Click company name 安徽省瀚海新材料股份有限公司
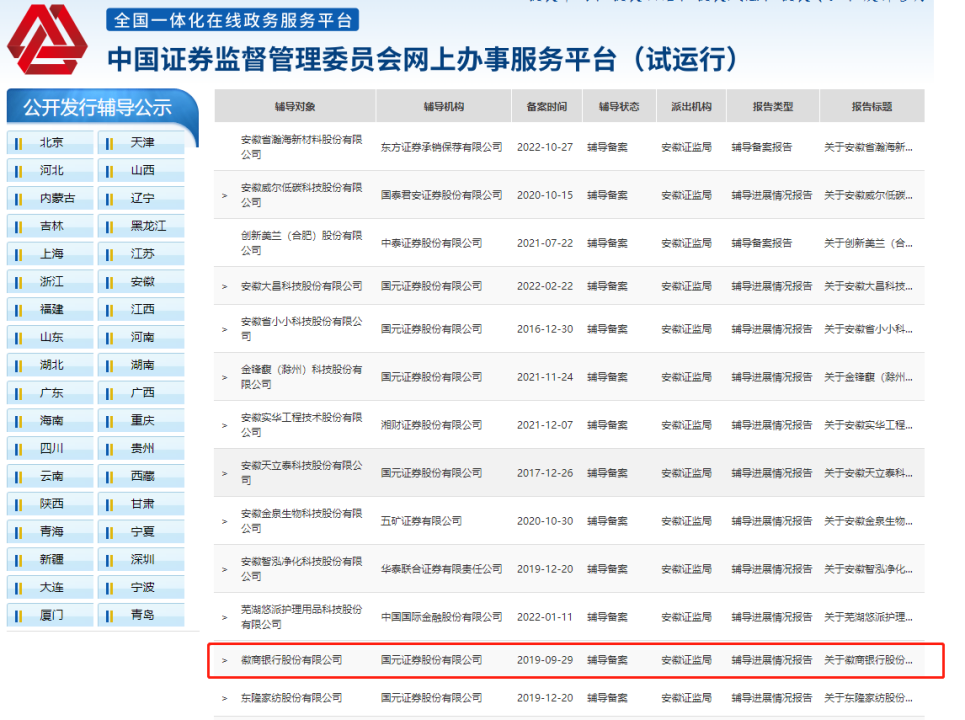This screenshot has width=965, height=720. tap(302, 148)
